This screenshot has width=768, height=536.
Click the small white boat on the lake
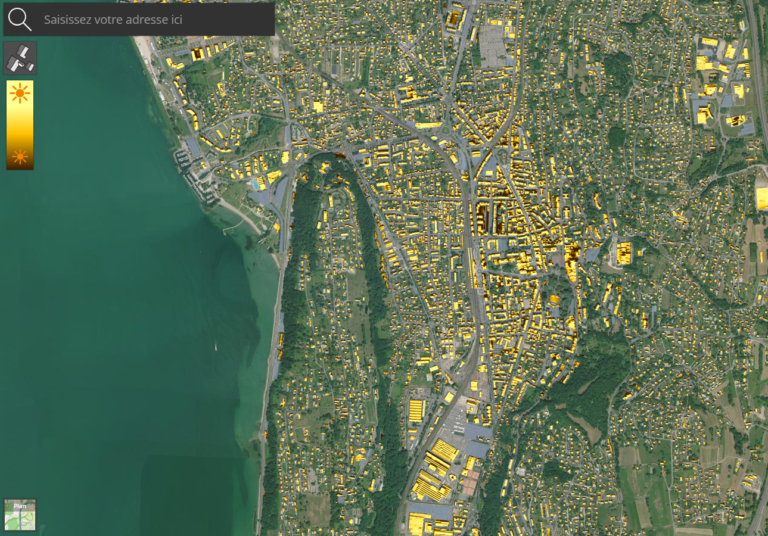click(x=216, y=348)
